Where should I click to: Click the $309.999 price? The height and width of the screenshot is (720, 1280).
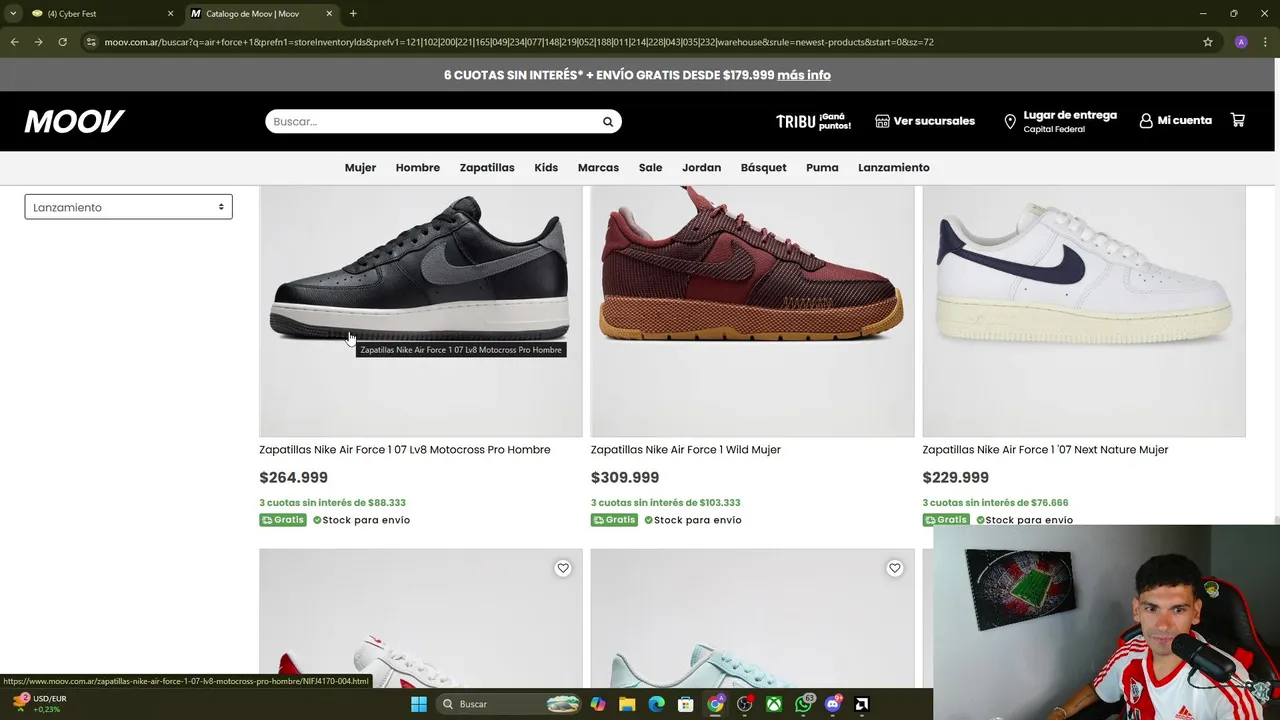point(625,478)
